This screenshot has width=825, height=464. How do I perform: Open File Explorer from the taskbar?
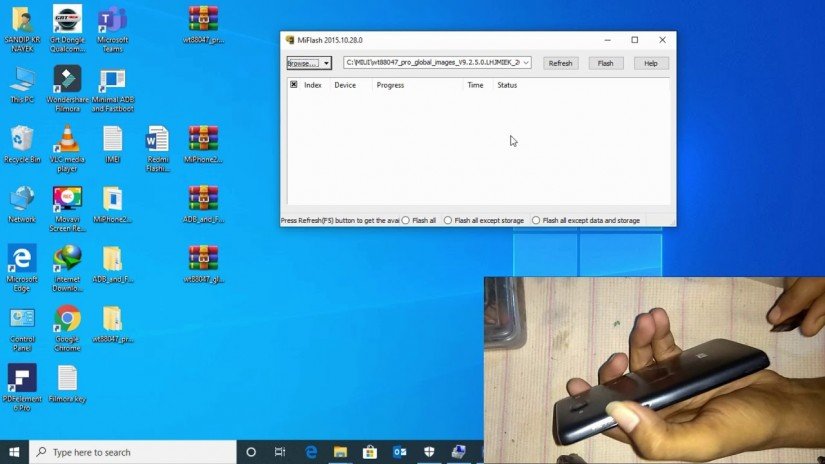pos(340,452)
